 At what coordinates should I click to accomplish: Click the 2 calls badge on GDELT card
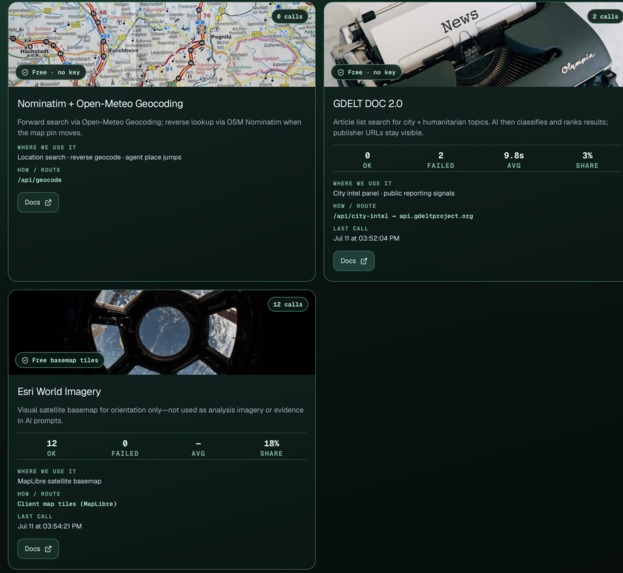pyautogui.click(x=605, y=16)
